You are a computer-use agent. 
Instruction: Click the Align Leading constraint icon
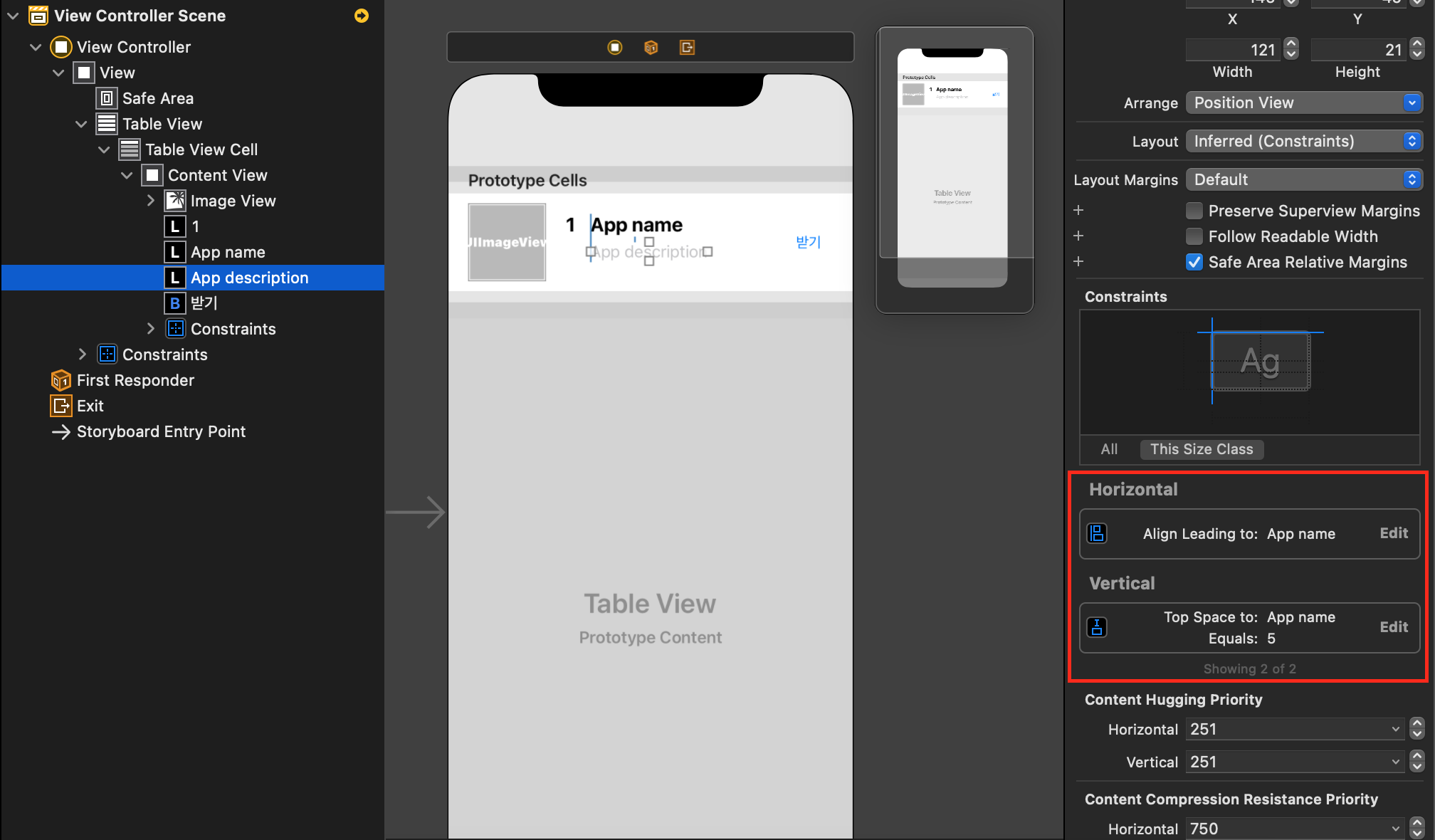click(1097, 533)
